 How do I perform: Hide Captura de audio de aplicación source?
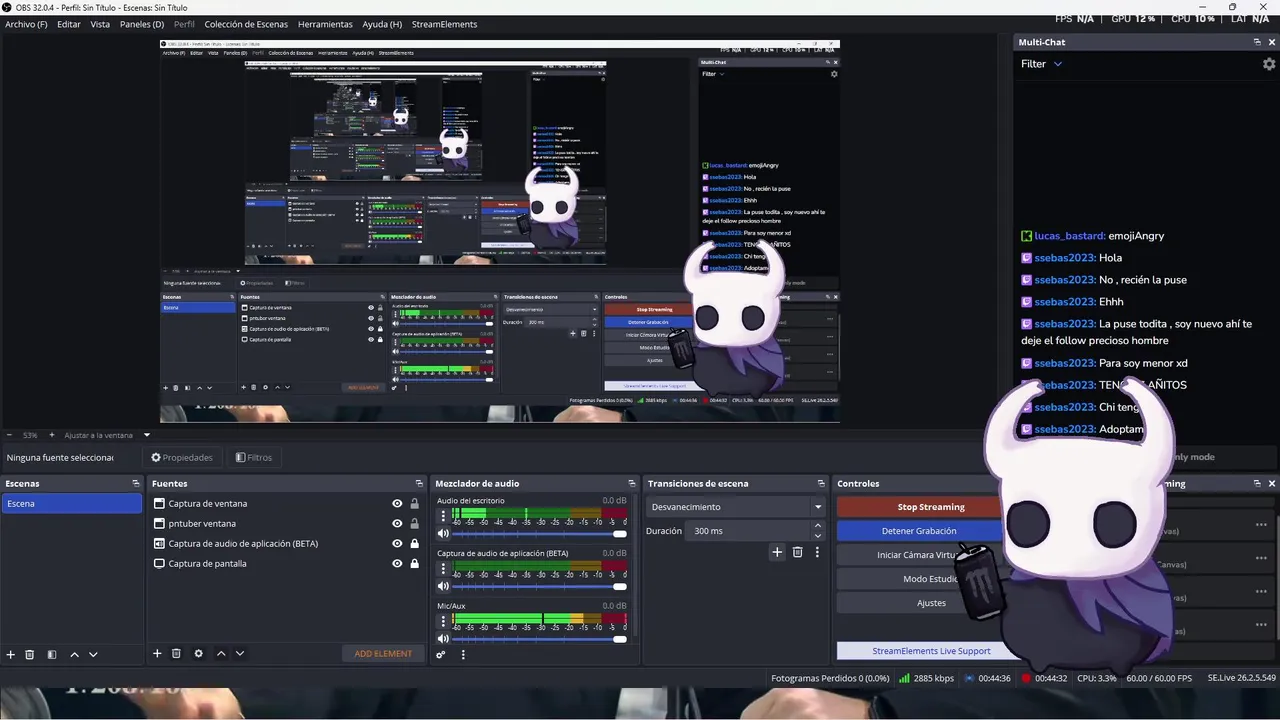click(397, 543)
